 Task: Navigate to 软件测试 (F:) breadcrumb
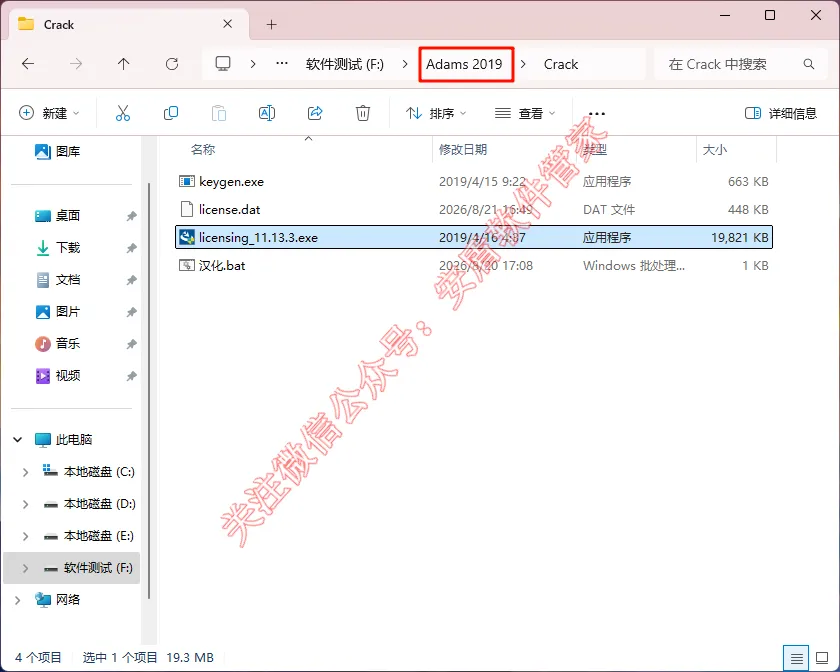[x=344, y=64]
